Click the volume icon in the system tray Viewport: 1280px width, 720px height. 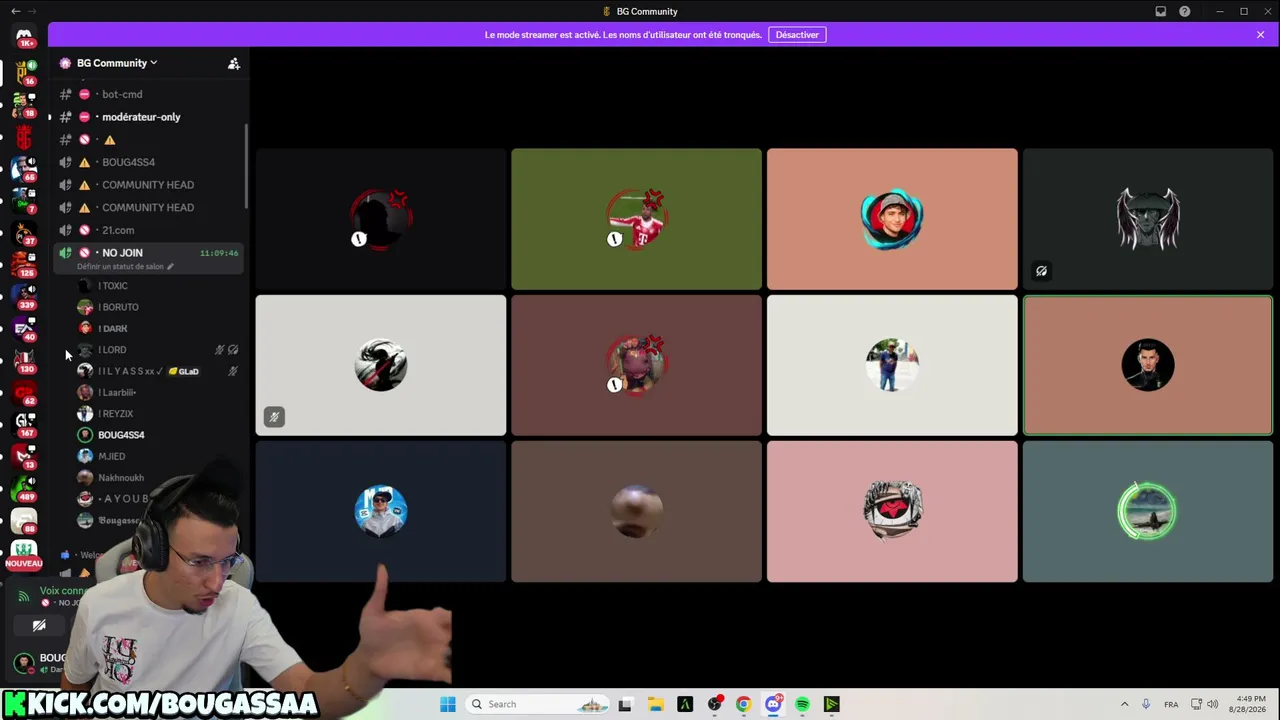point(1212,704)
